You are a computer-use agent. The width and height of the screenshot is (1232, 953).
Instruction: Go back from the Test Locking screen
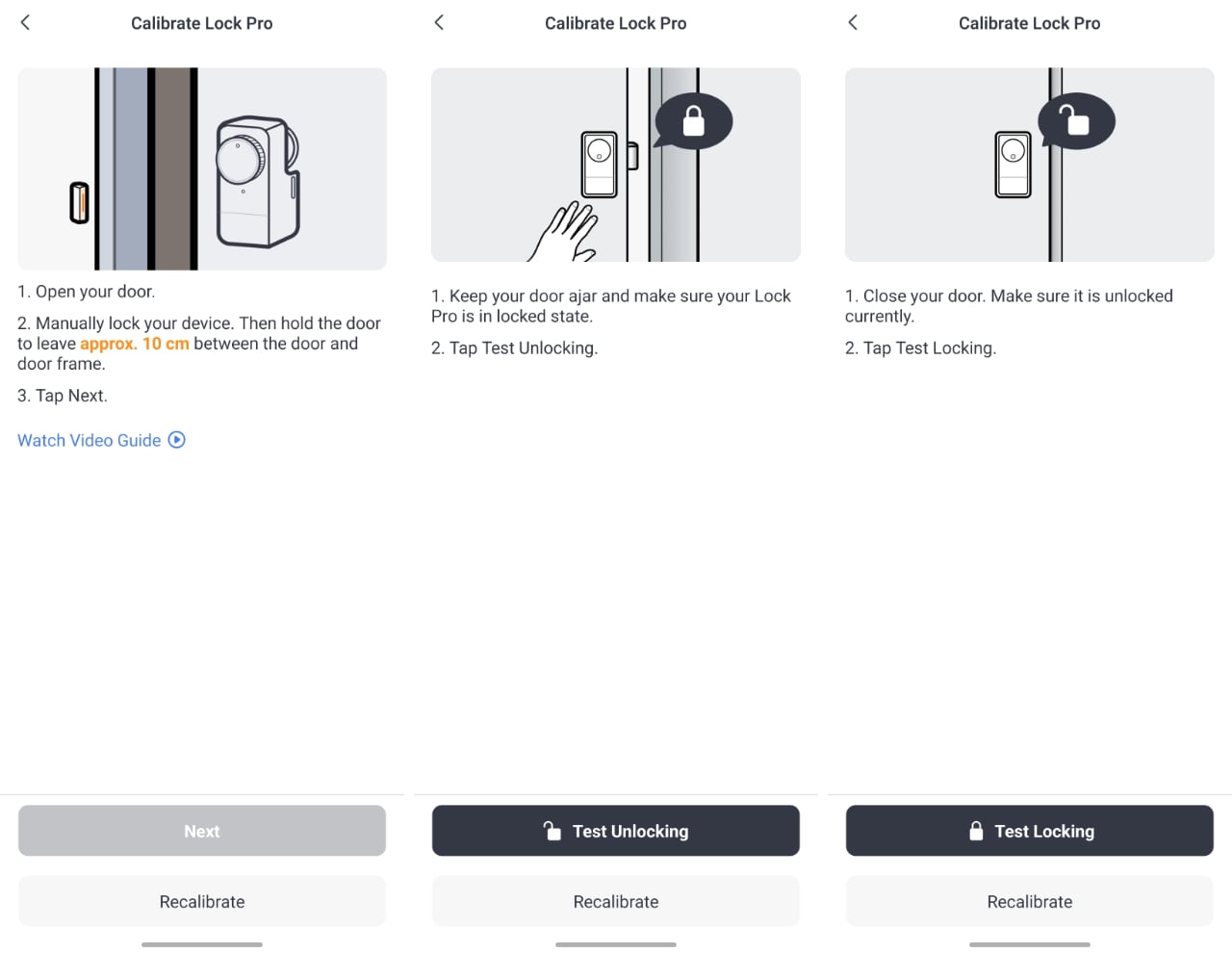853,22
